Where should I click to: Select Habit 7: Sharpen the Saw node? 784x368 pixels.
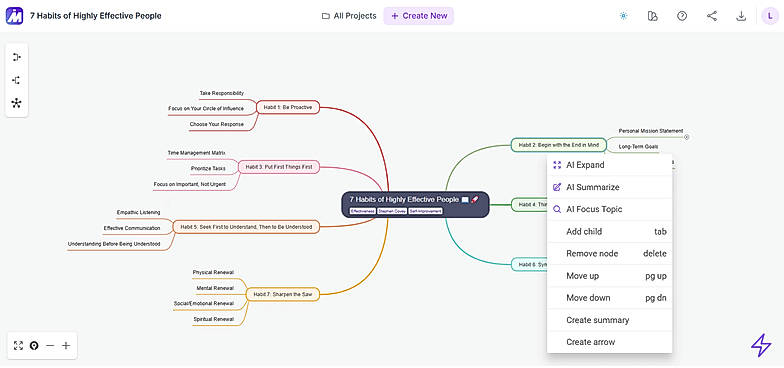click(x=282, y=294)
